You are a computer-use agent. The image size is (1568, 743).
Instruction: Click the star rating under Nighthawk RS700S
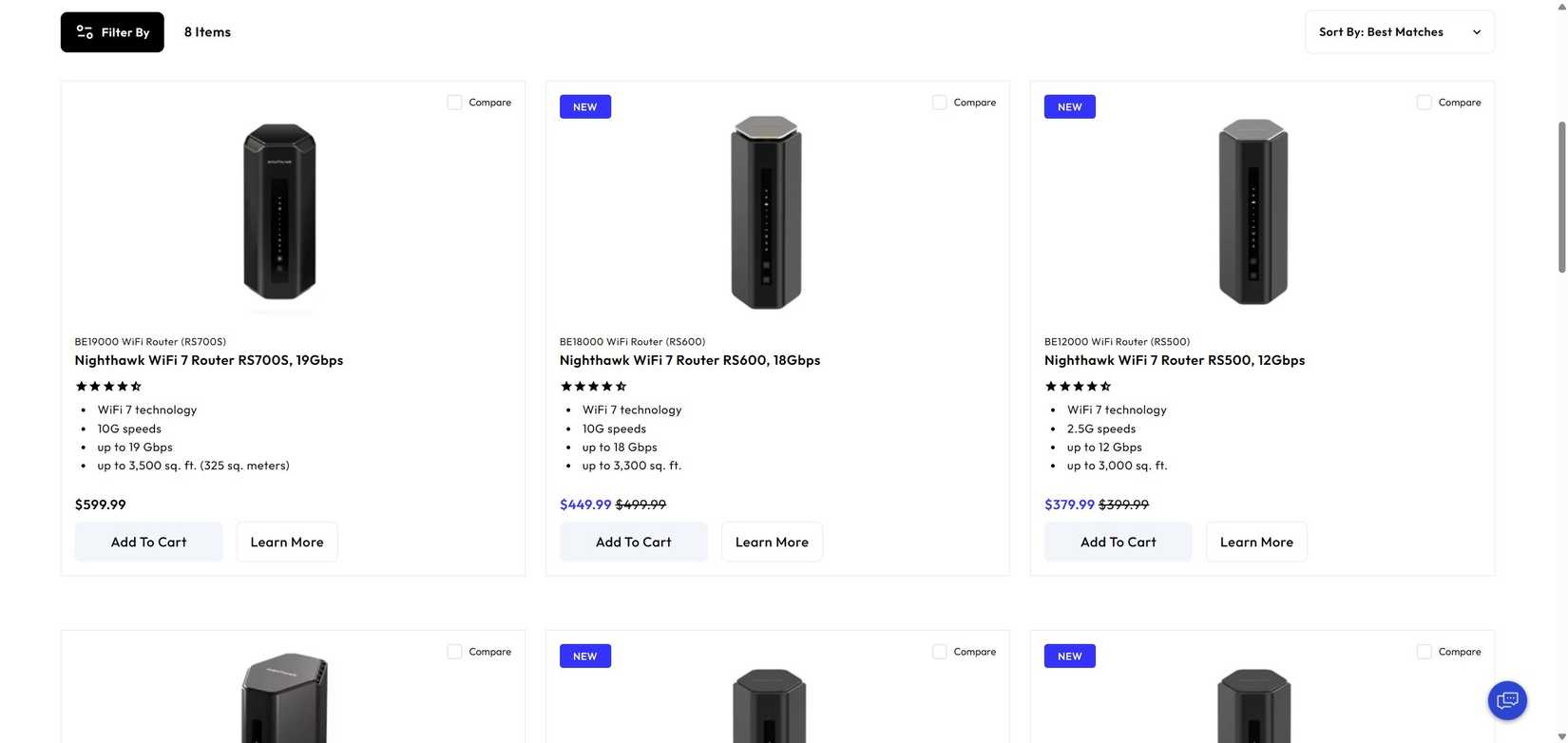coord(107,387)
